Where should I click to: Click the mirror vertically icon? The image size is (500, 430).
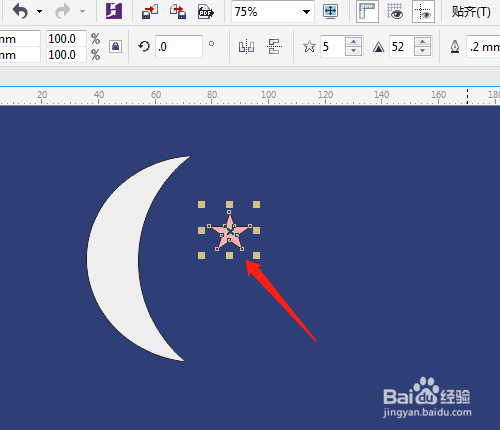(274, 47)
